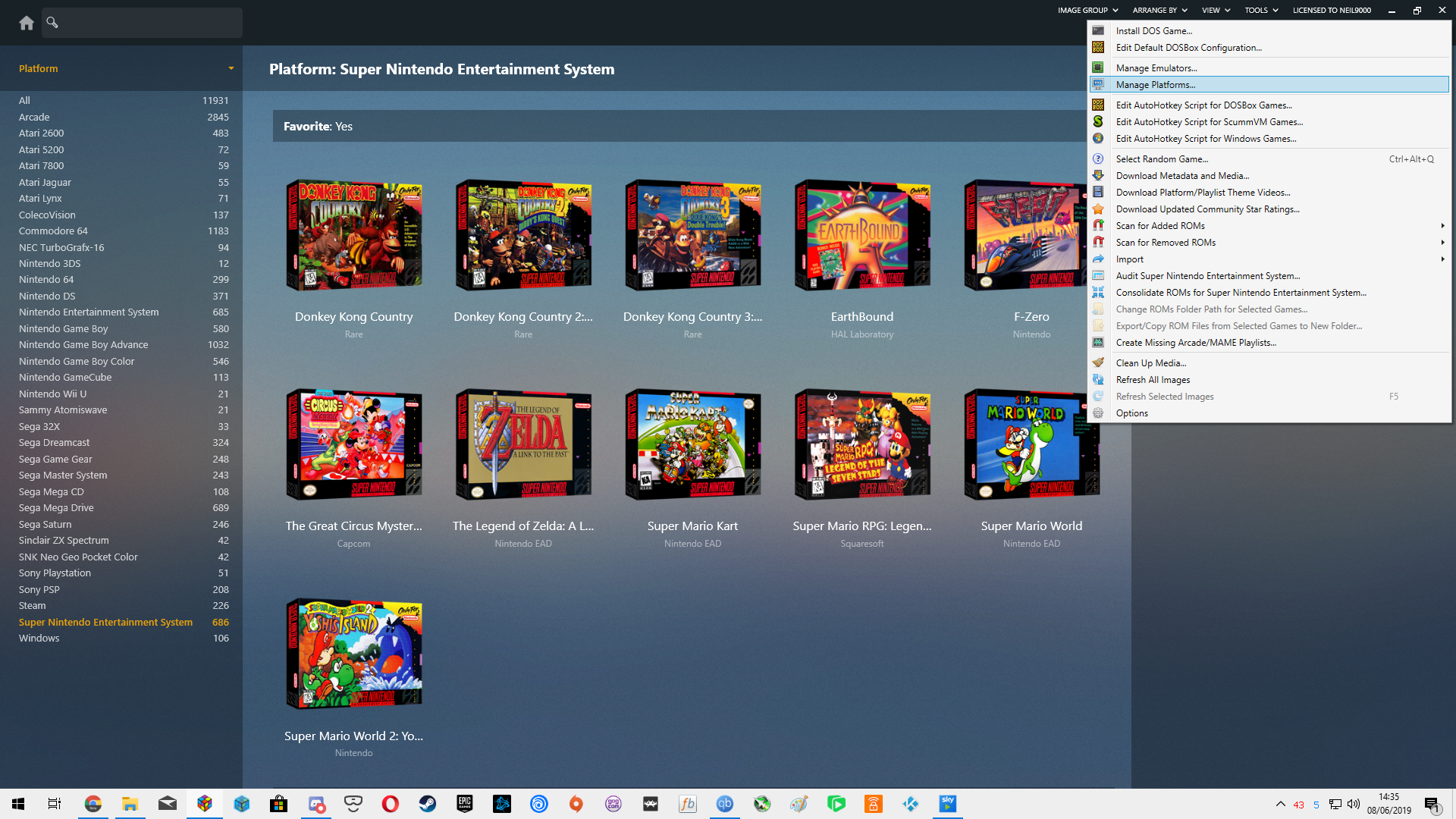Screen dimensions: 1456x819
Task: Click the Manage Emulators menu icon
Action: pyautogui.click(x=1098, y=68)
